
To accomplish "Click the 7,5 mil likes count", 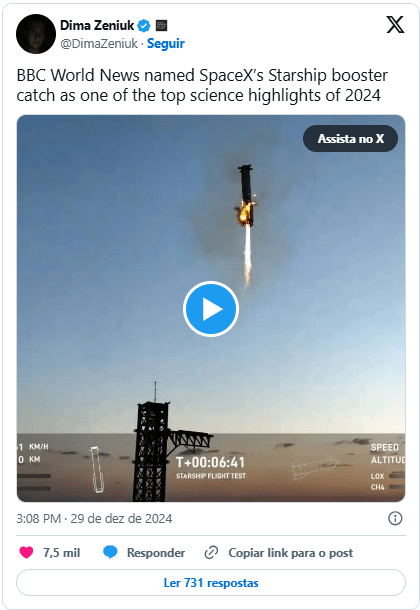I will click(61, 553).
